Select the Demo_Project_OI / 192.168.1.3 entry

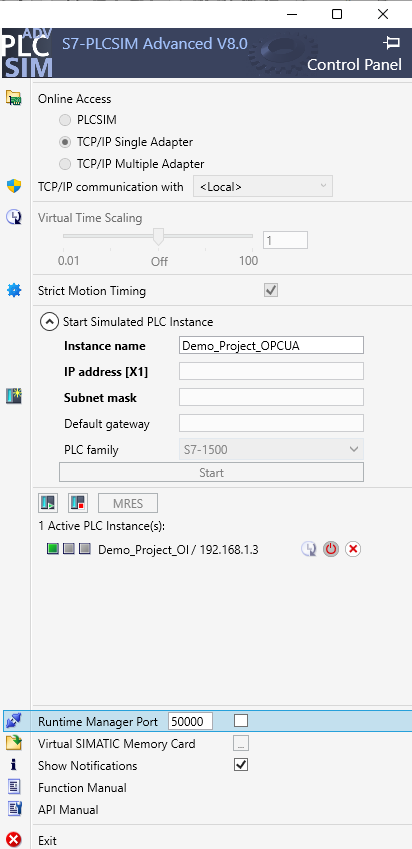click(x=178, y=550)
